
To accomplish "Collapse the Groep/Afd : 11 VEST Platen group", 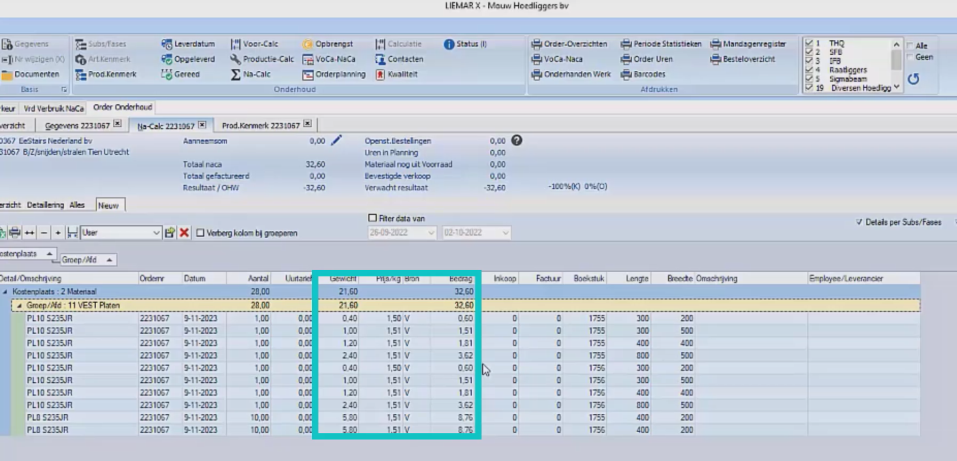I will (x=19, y=305).
